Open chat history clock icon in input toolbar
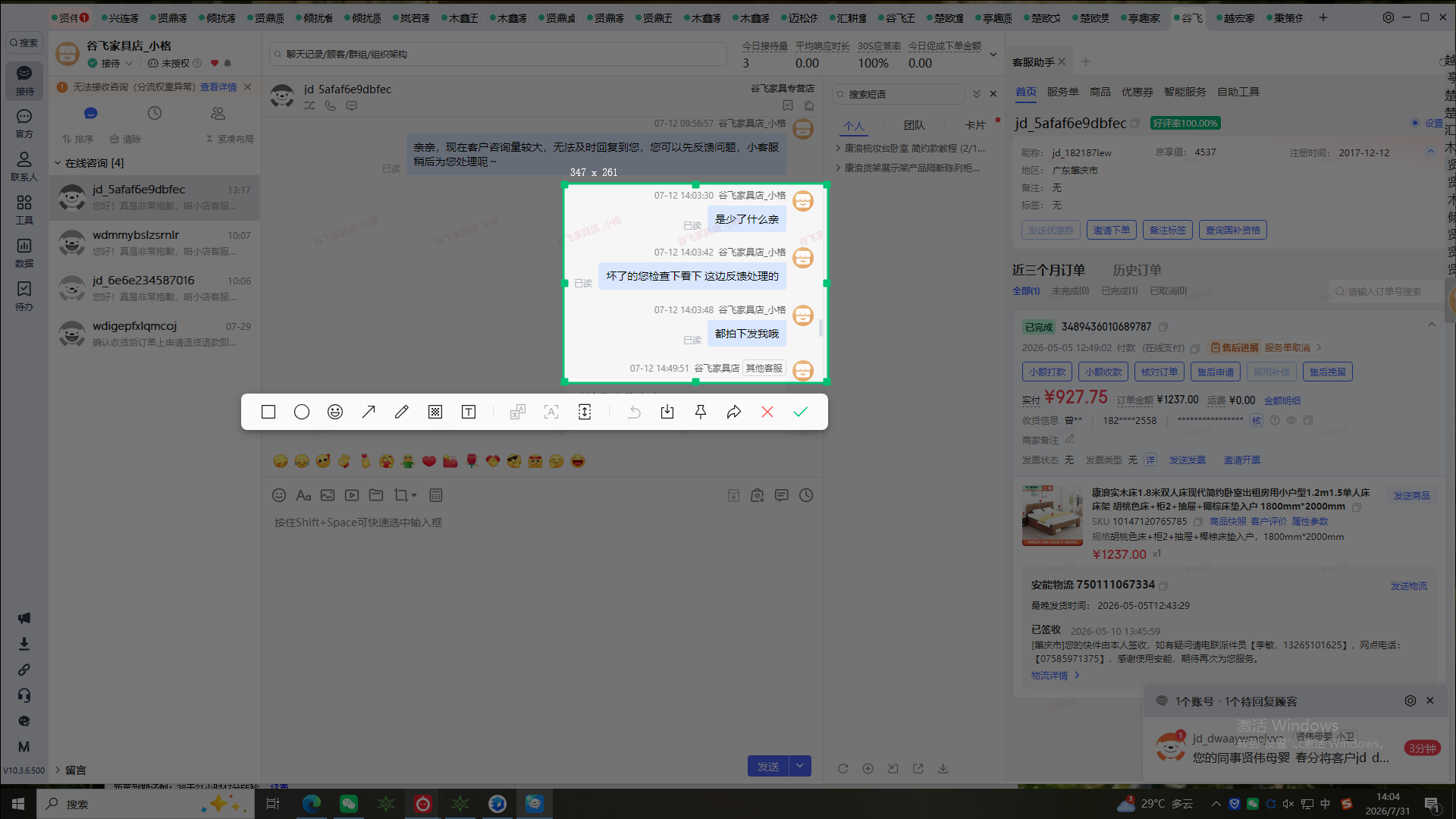This screenshot has width=1456, height=819. click(x=806, y=495)
